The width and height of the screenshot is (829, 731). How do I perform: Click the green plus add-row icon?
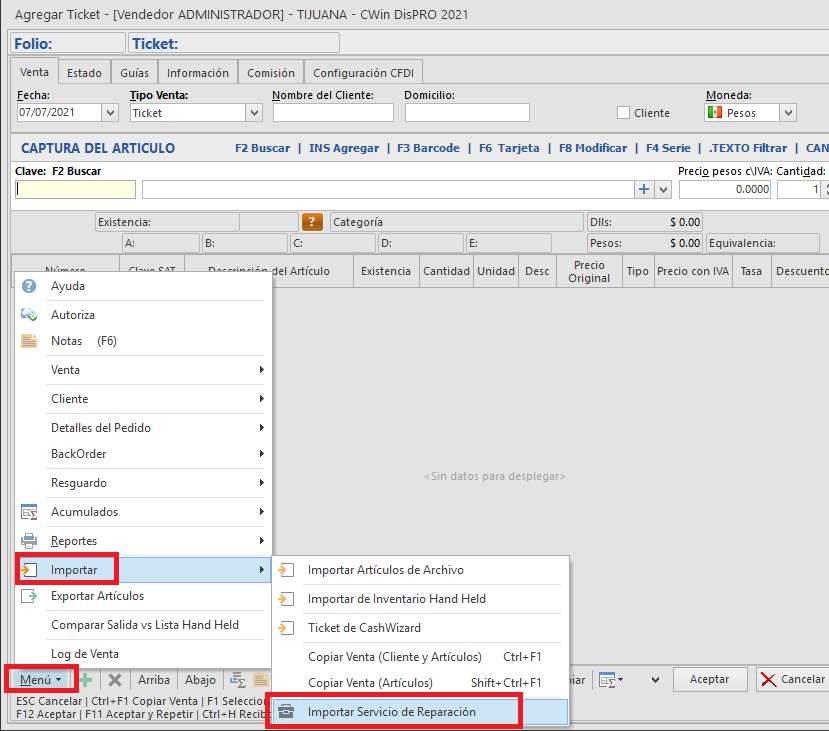[86, 679]
